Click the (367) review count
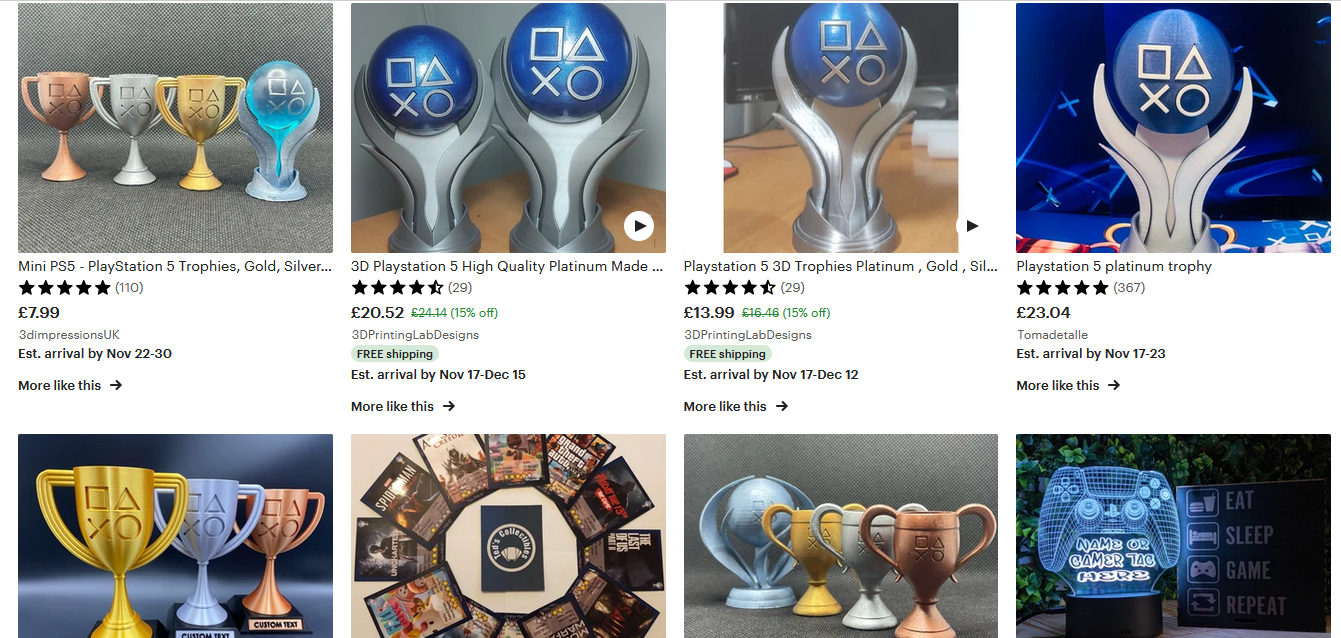Screen dimensions: 1341x638 pos(1129,288)
